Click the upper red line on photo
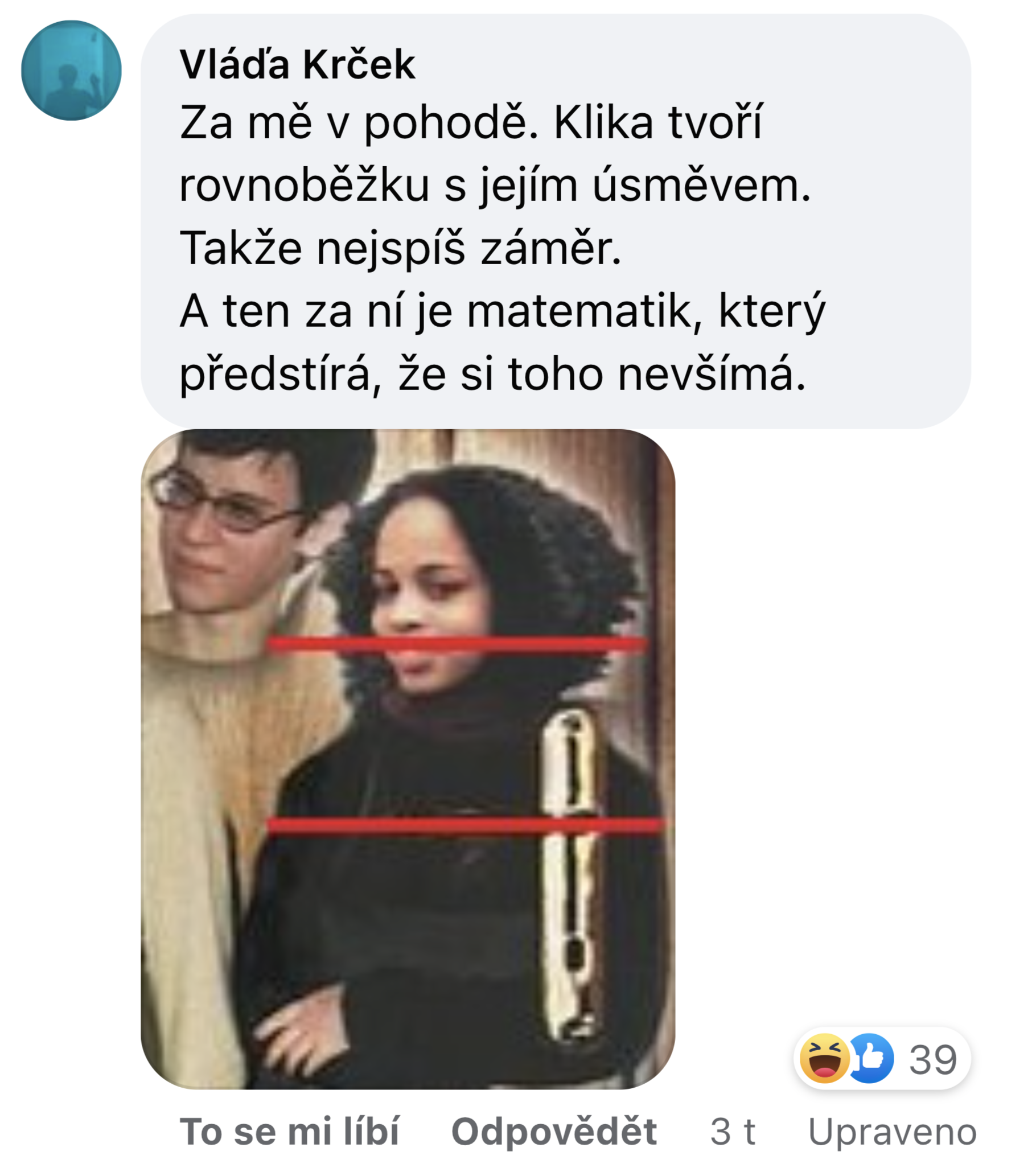 click(457, 644)
